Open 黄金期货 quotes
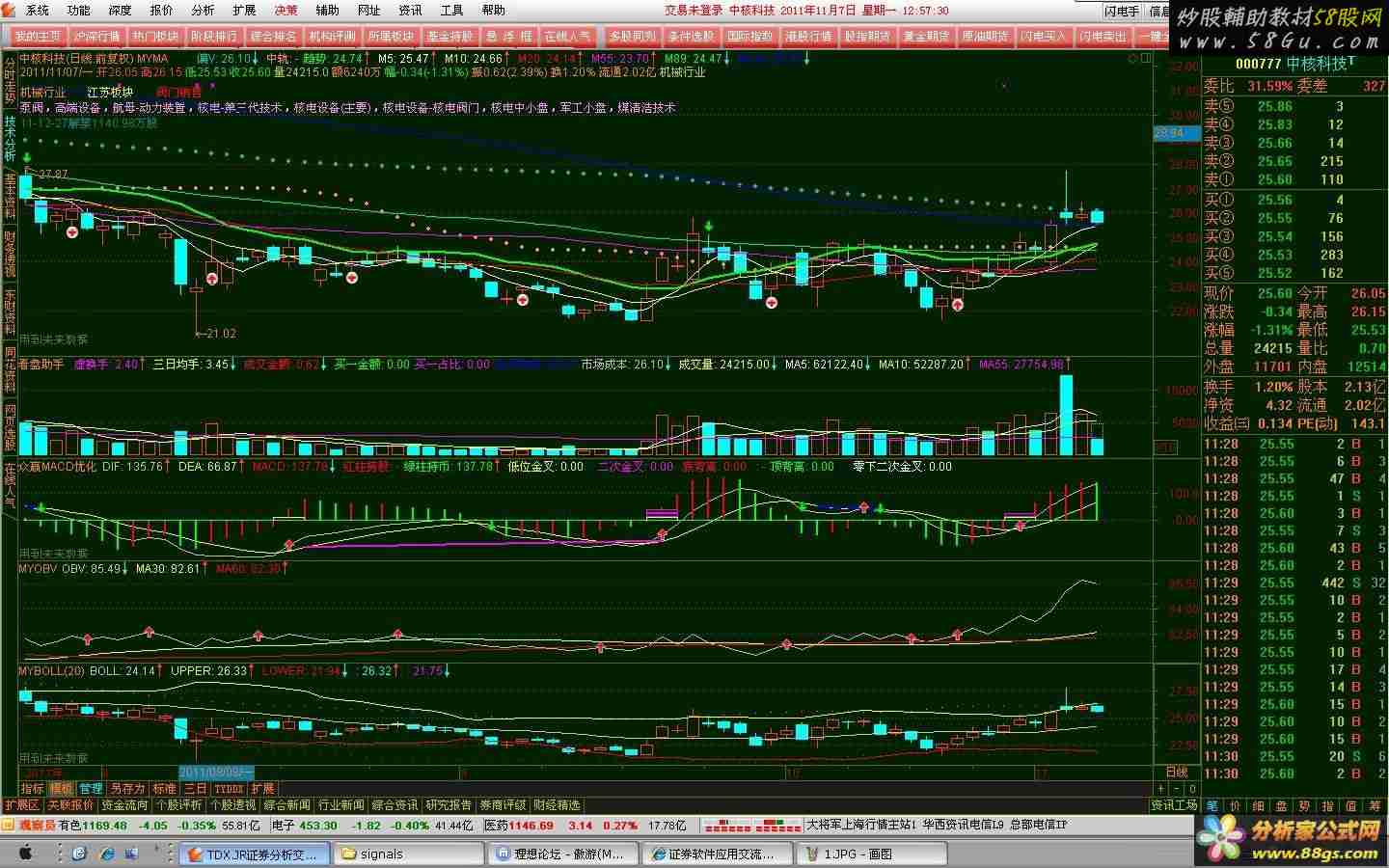Screen dimensions: 1389x868 pyautogui.click(x=926, y=37)
